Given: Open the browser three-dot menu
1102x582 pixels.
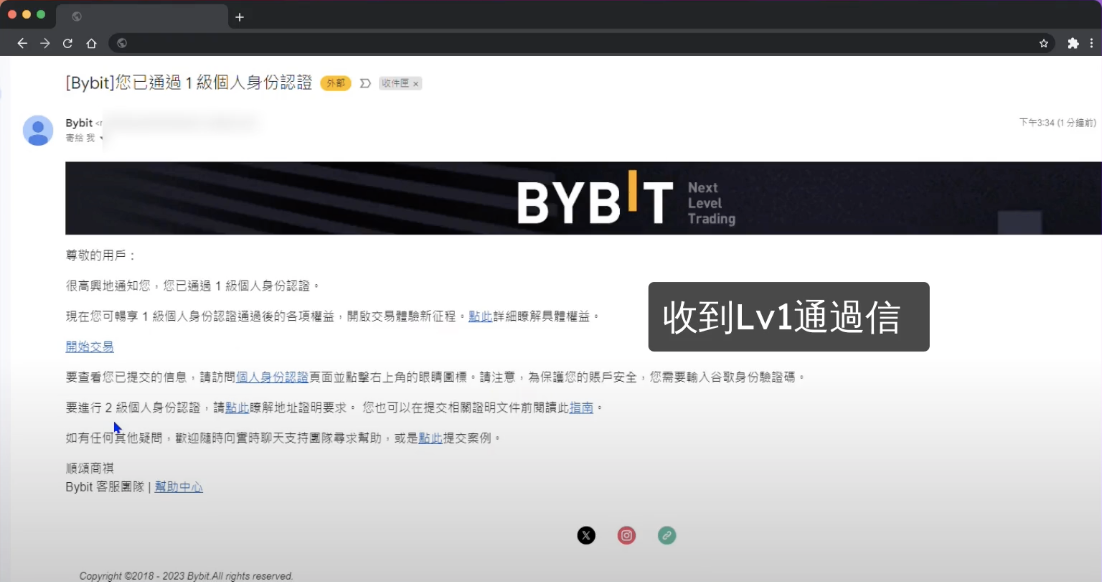Looking at the screenshot, I should pyautogui.click(x=1091, y=44).
